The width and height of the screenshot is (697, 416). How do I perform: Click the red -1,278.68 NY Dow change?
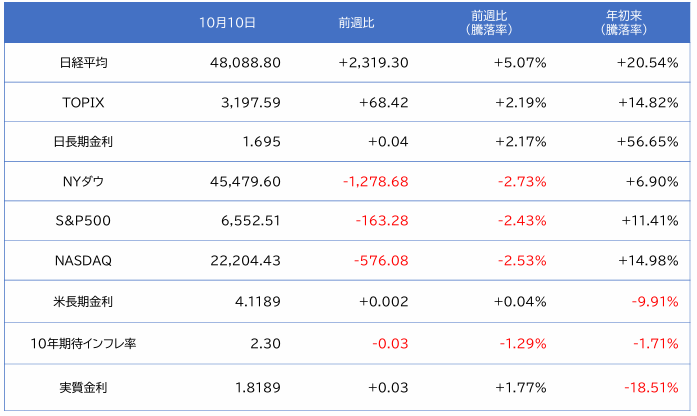click(375, 182)
